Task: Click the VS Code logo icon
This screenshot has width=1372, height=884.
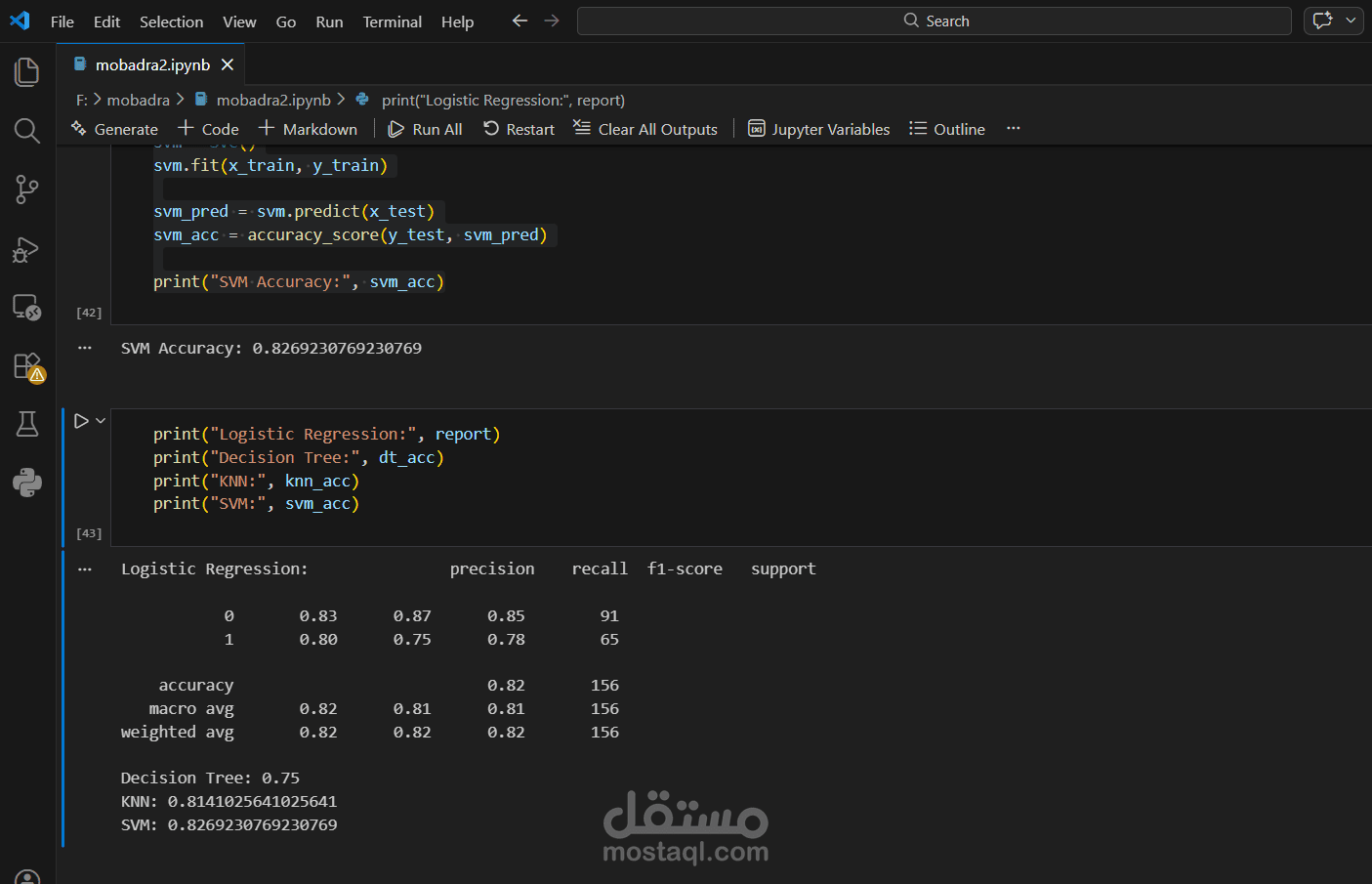Action: [x=20, y=21]
